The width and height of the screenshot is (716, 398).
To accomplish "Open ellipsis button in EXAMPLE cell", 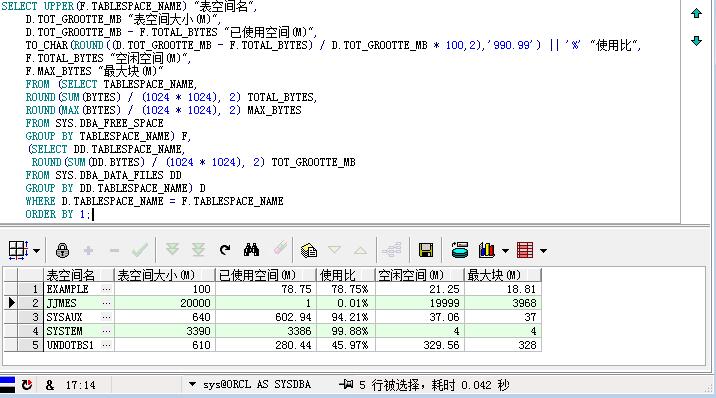I will click(x=106, y=289).
